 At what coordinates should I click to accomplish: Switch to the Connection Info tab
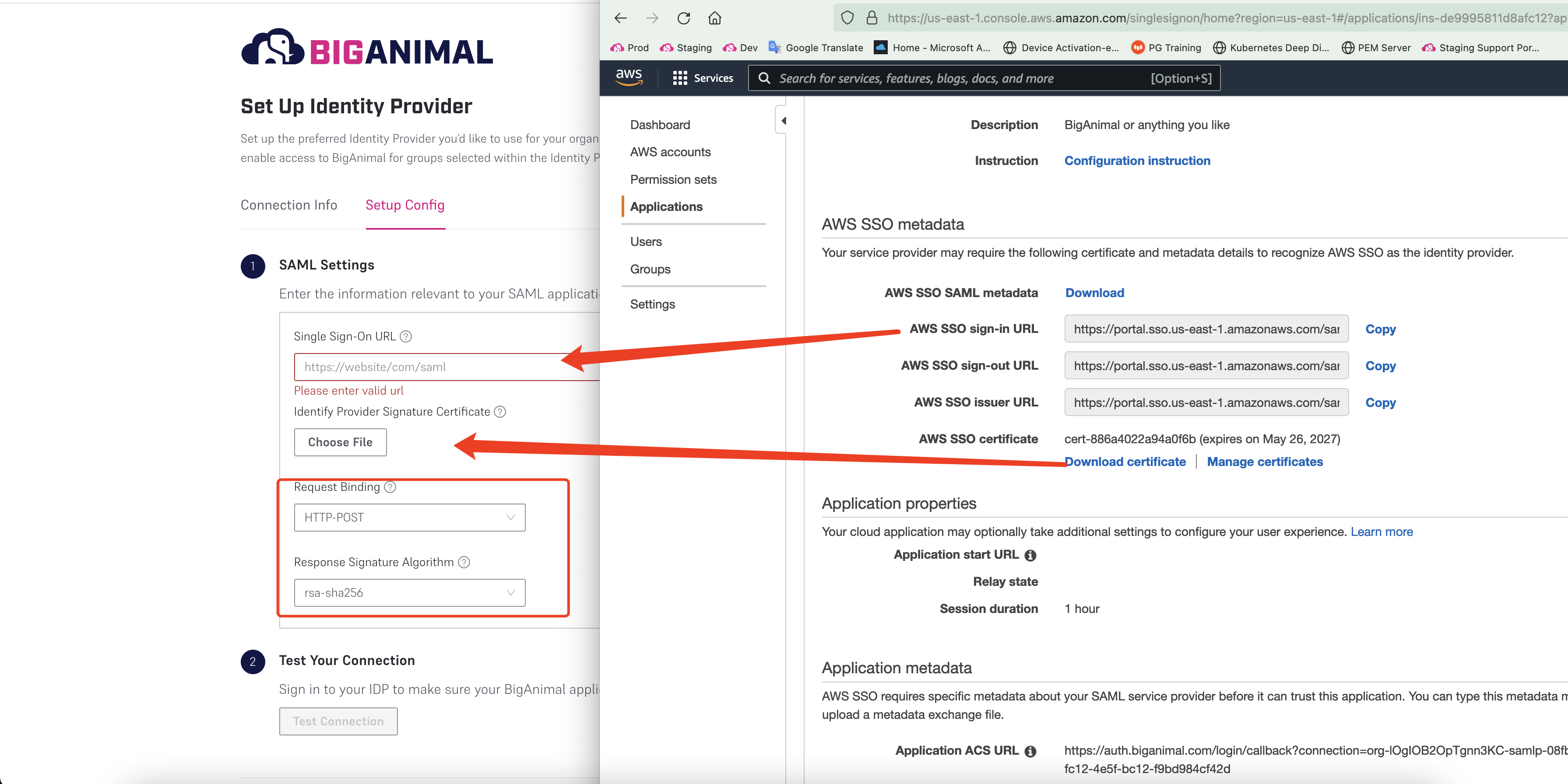tap(288, 205)
